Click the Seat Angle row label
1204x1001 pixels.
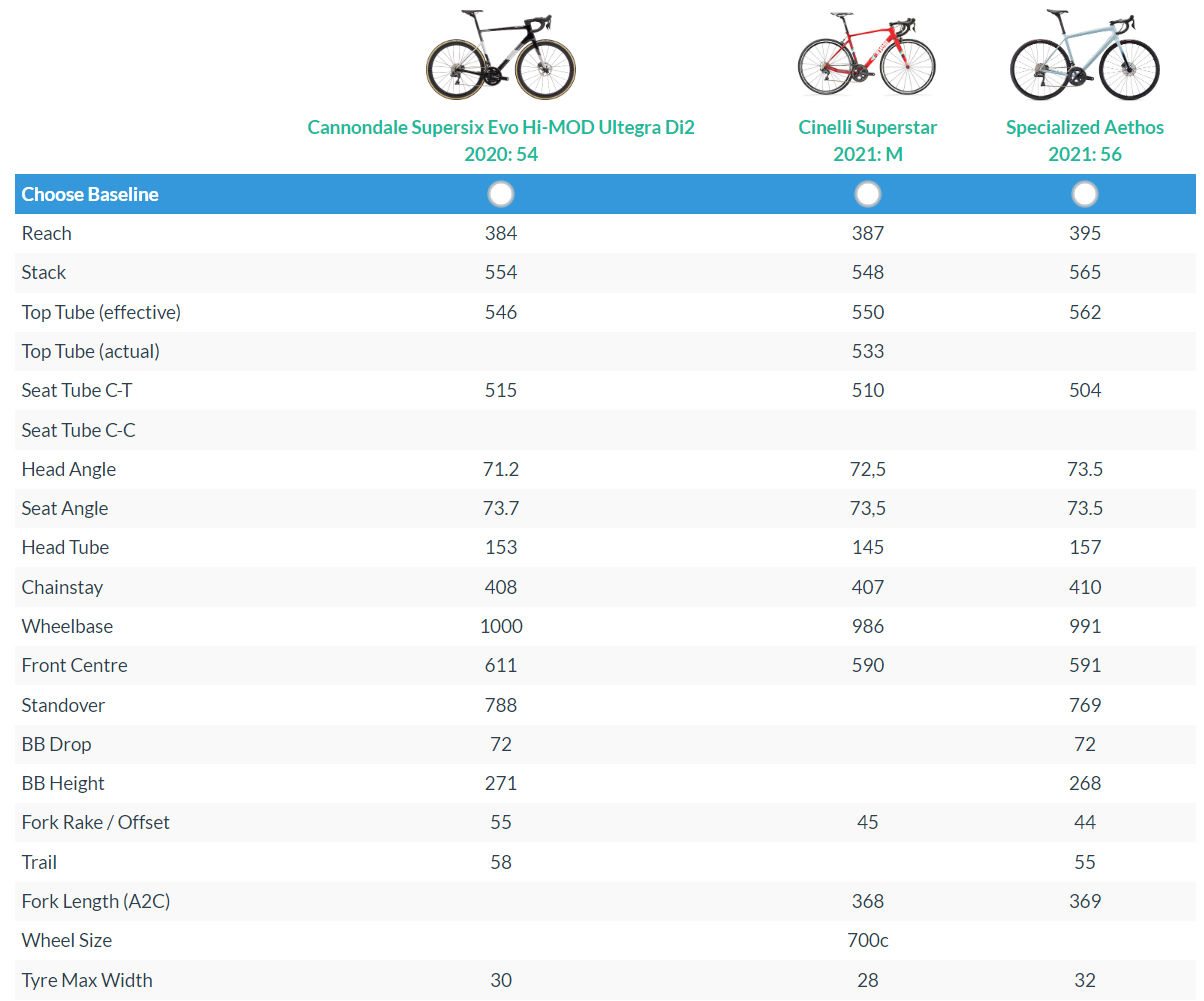(x=65, y=508)
